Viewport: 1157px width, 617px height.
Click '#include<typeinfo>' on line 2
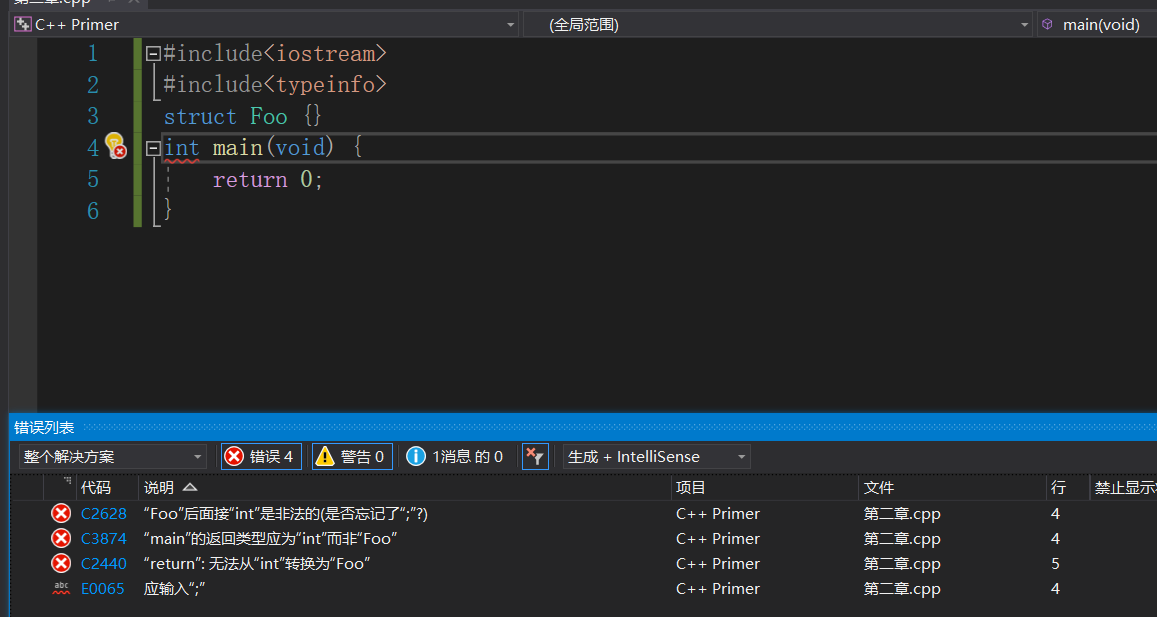coord(274,85)
